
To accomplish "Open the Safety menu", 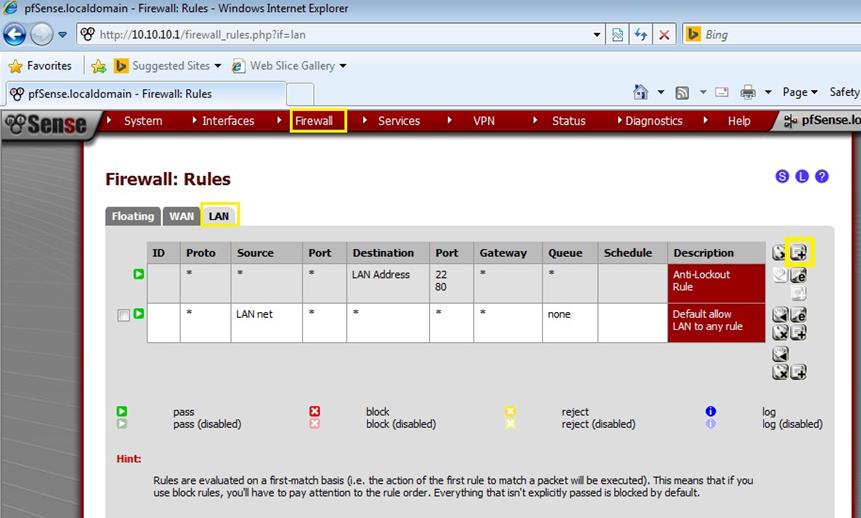I will (x=844, y=92).
